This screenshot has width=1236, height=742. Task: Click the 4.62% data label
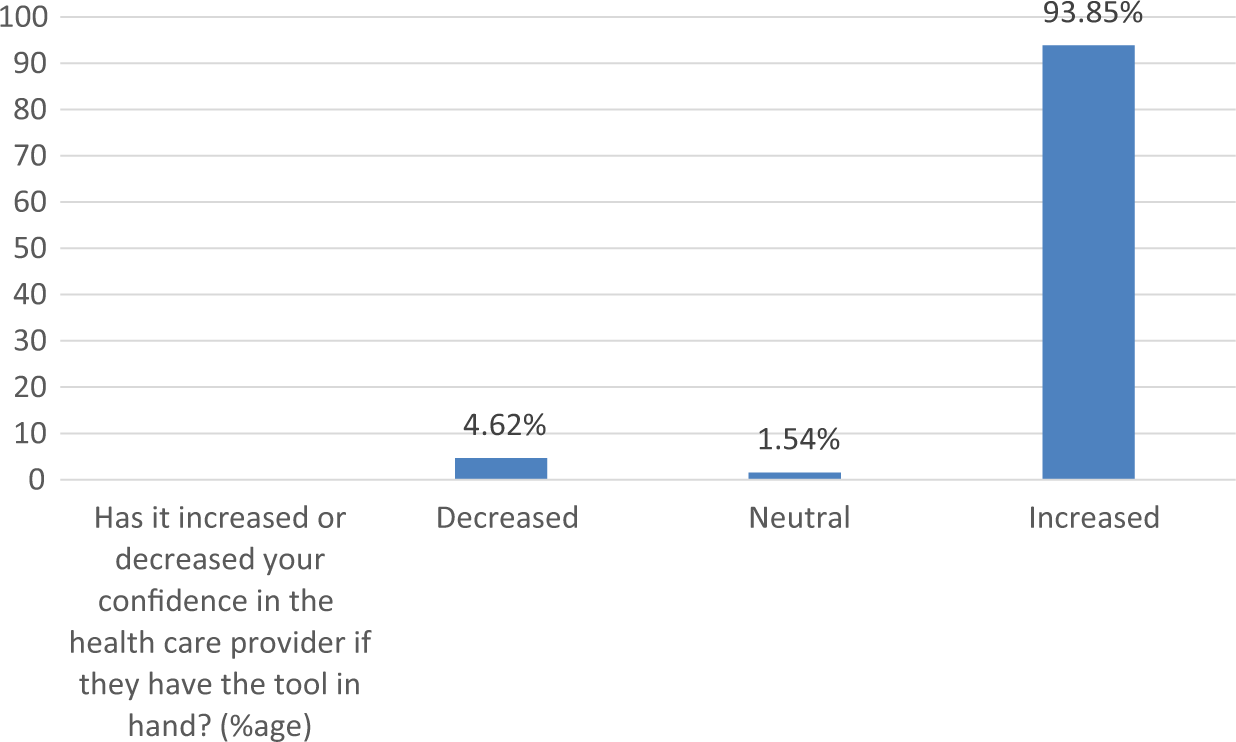[x=505, y=425]
